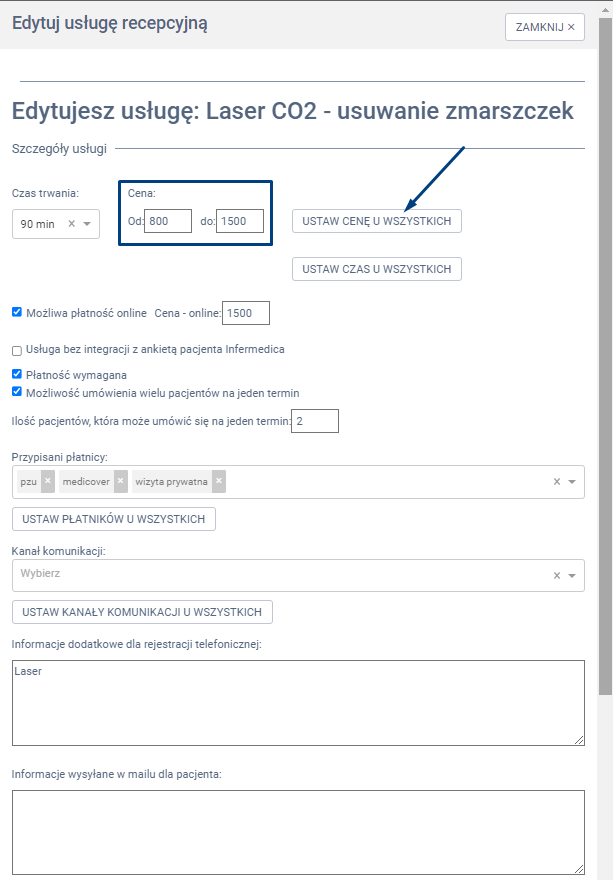
Task: Expand the Przypisani płatnicy dropdown arrow
Action: (x=572, y=481)
